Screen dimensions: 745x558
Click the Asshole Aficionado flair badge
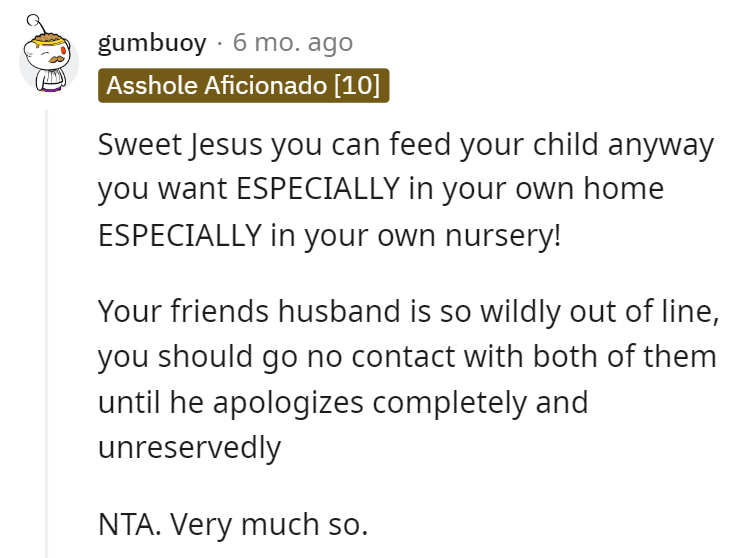point(243,86)
